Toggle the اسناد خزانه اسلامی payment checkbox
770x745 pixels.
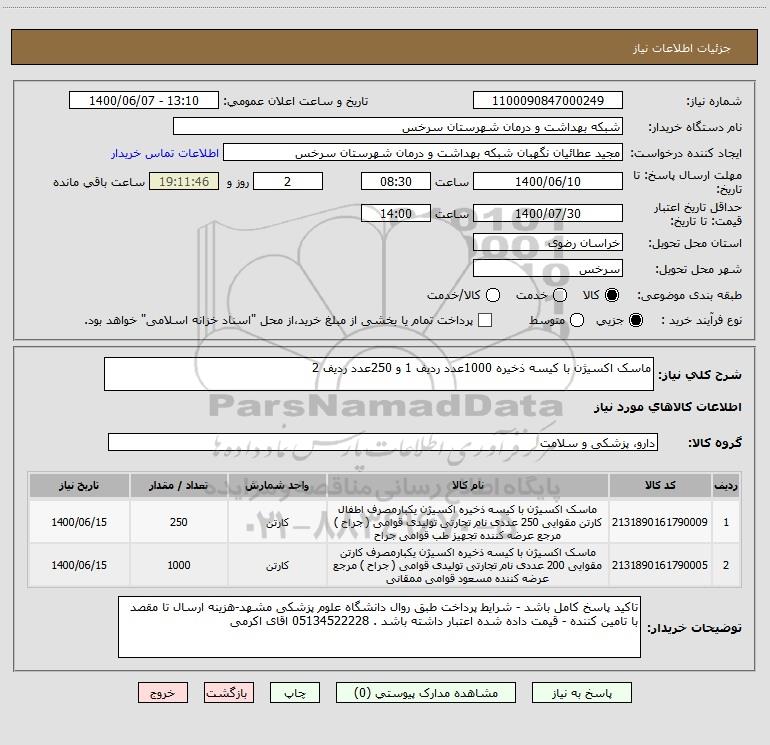pyautogui.click(x=485, y=320)
